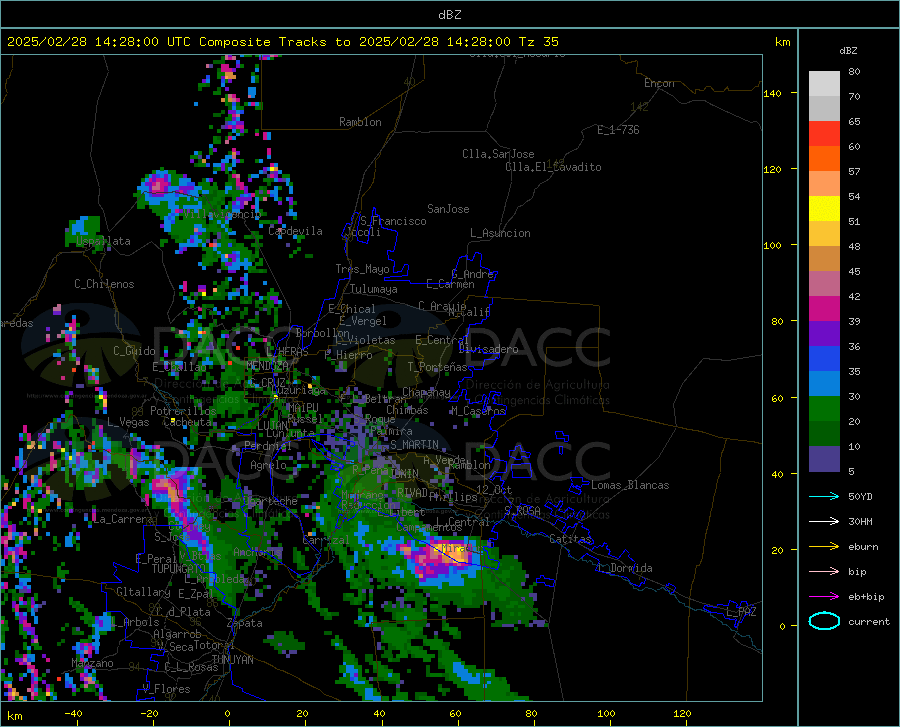The image size is (900, 727).
Task: Click the 'Capdevila' map label
Action: point(295,231)
